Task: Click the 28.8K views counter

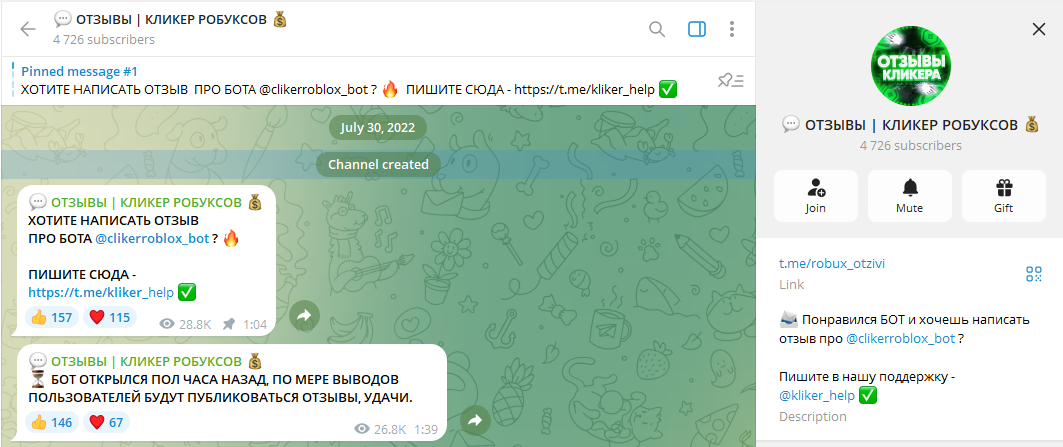Action: point(186,325)
